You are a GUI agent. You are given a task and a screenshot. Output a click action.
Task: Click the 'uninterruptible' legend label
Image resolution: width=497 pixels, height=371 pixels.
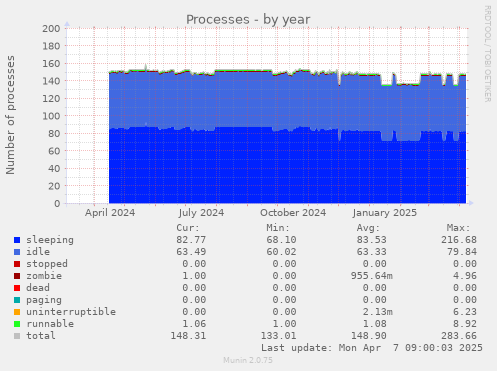pyautogui.click(x=71, y=312)
